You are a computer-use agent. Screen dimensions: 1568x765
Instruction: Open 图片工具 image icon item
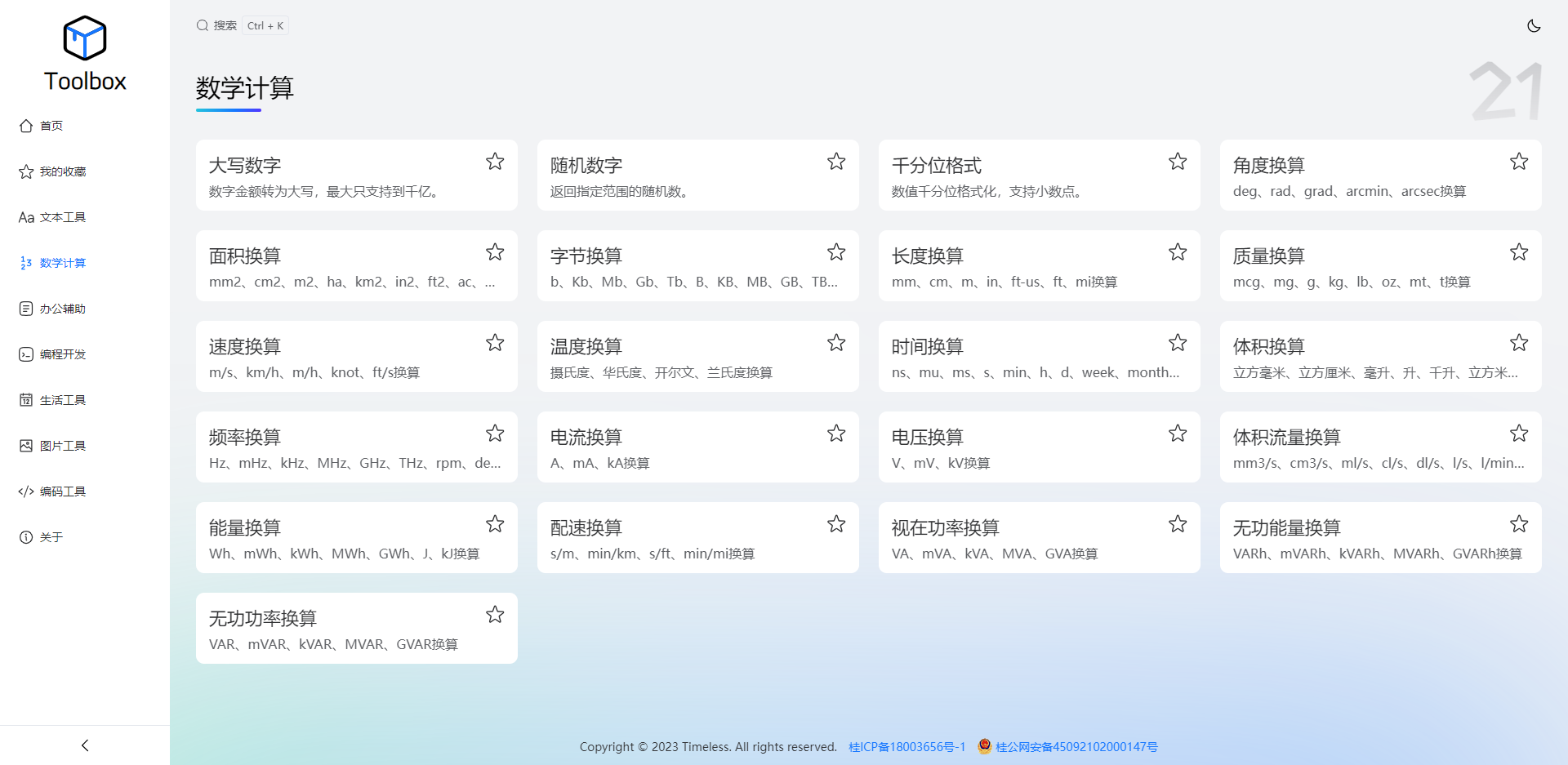(x=26, y=446)
